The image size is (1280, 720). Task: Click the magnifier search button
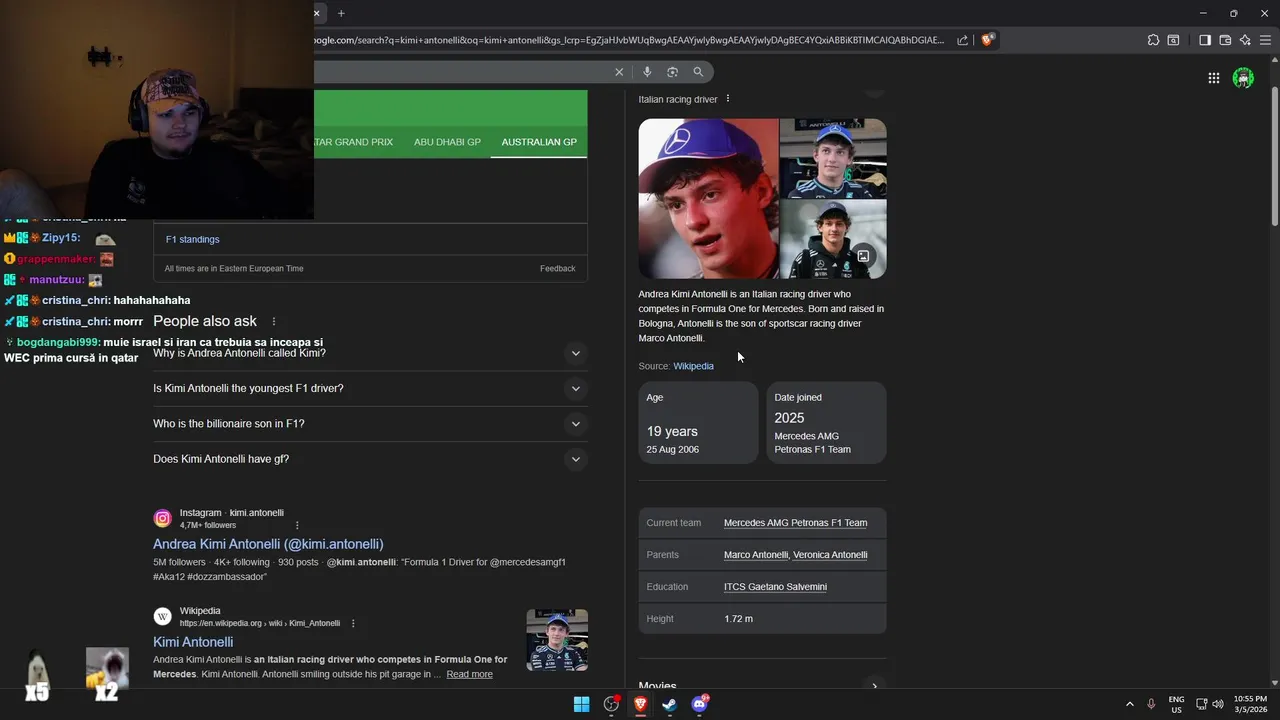[698, 72]
